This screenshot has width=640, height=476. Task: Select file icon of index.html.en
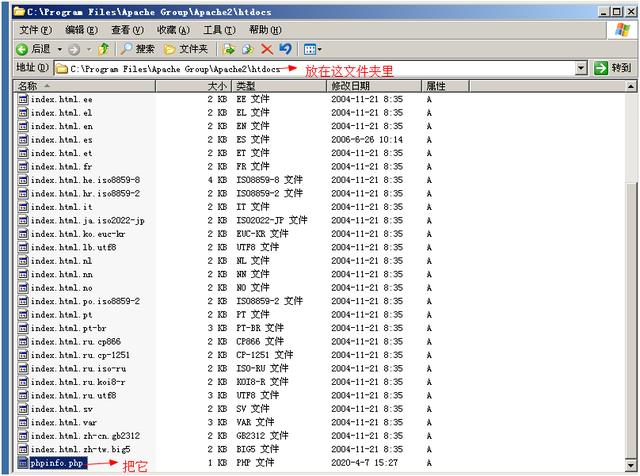tap(23, 126)
